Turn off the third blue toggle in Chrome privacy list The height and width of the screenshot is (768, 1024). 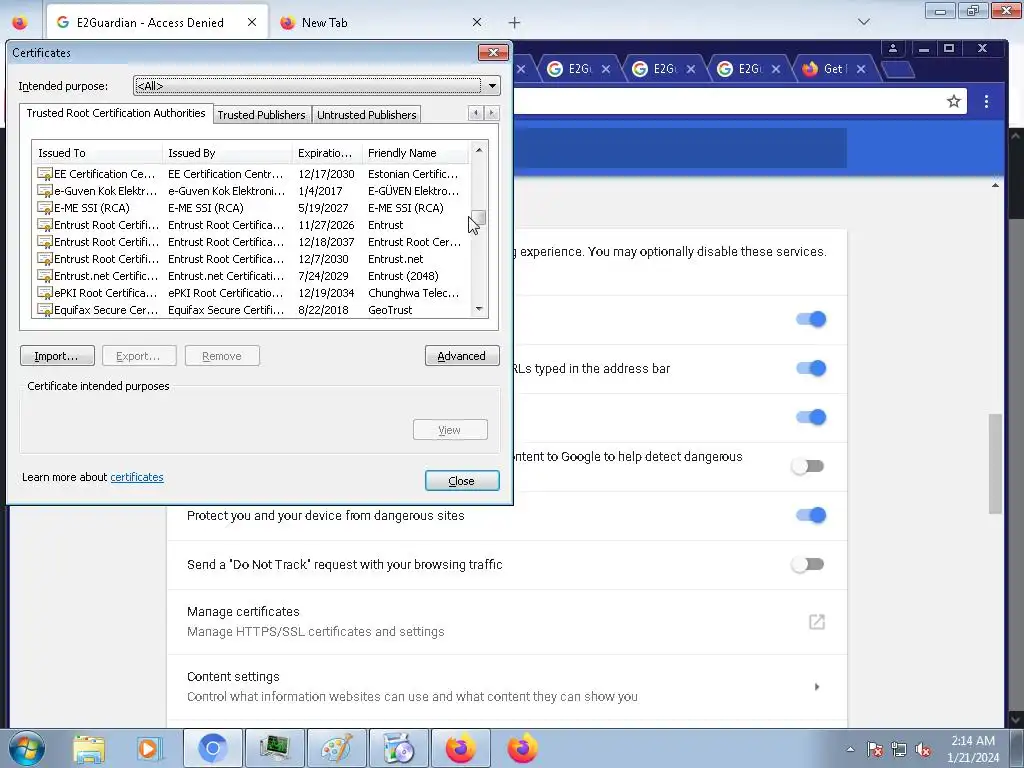tap(810, 417)
